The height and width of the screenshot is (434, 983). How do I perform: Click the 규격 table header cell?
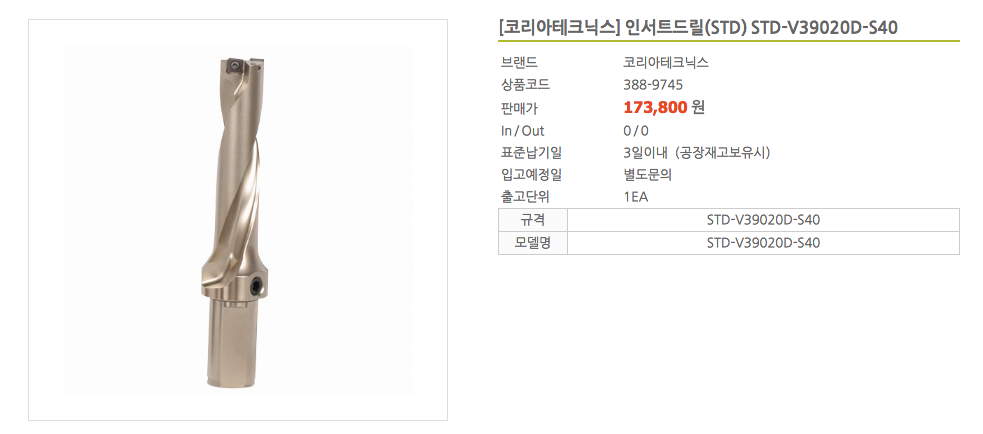coord(533,220)
